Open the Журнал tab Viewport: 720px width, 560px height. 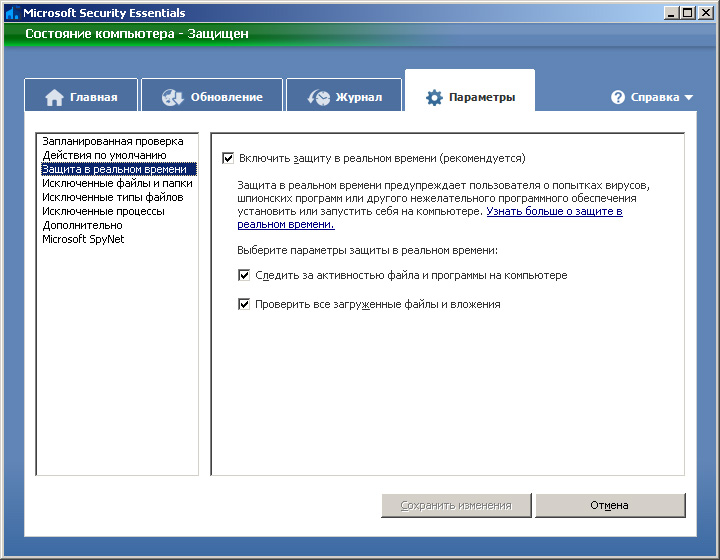[x=344, y=95]
